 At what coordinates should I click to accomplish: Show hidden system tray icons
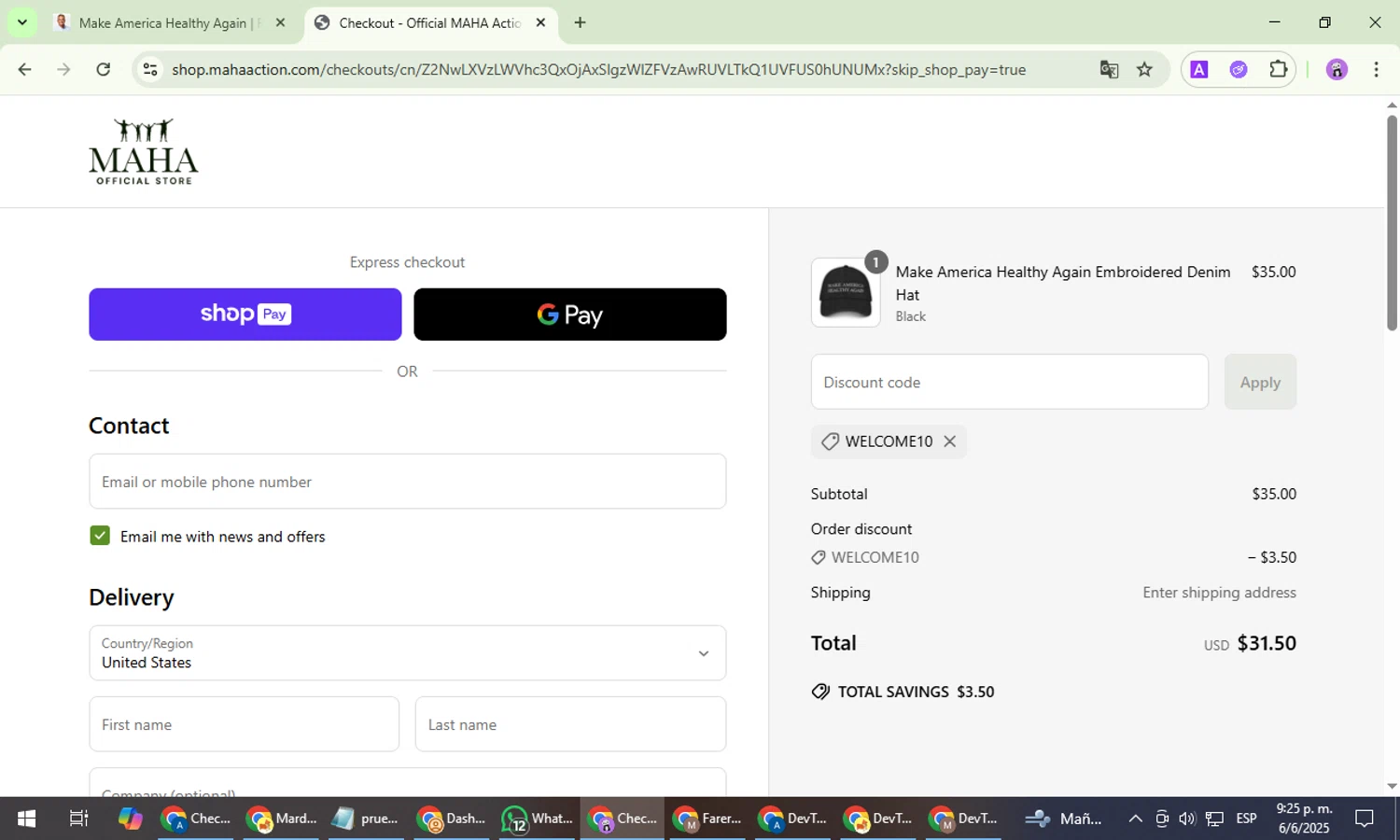coord(1135,819)
